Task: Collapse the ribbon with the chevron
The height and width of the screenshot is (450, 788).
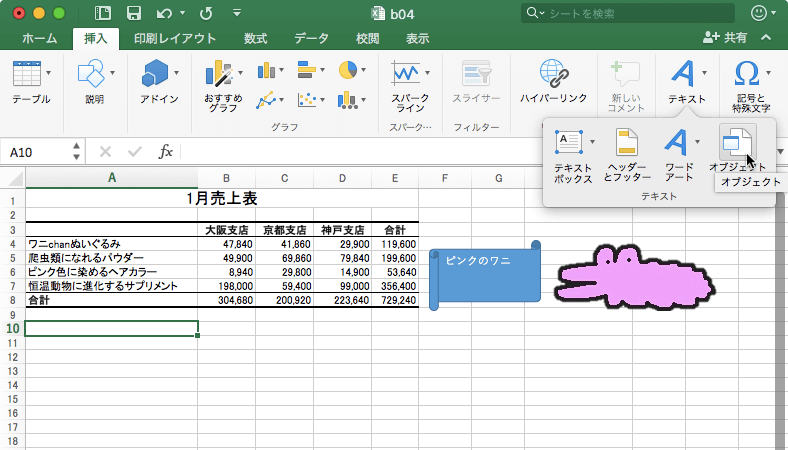Action: [x=766, y=37]
